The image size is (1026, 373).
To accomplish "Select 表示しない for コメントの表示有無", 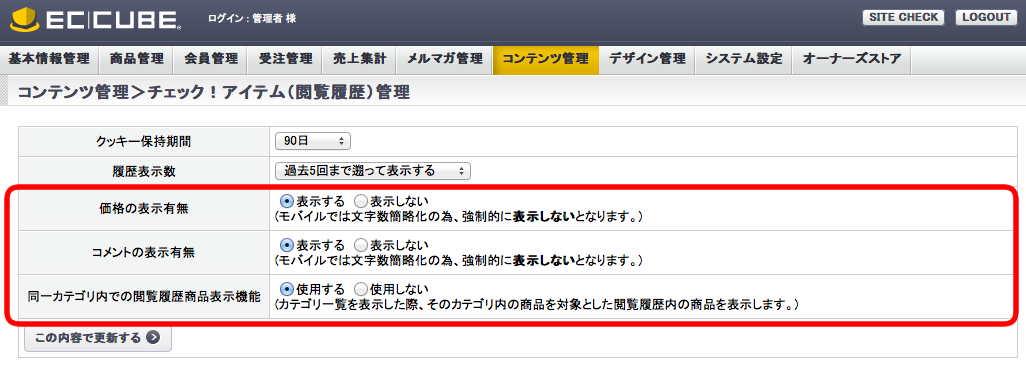I will (x=360, y=245).
